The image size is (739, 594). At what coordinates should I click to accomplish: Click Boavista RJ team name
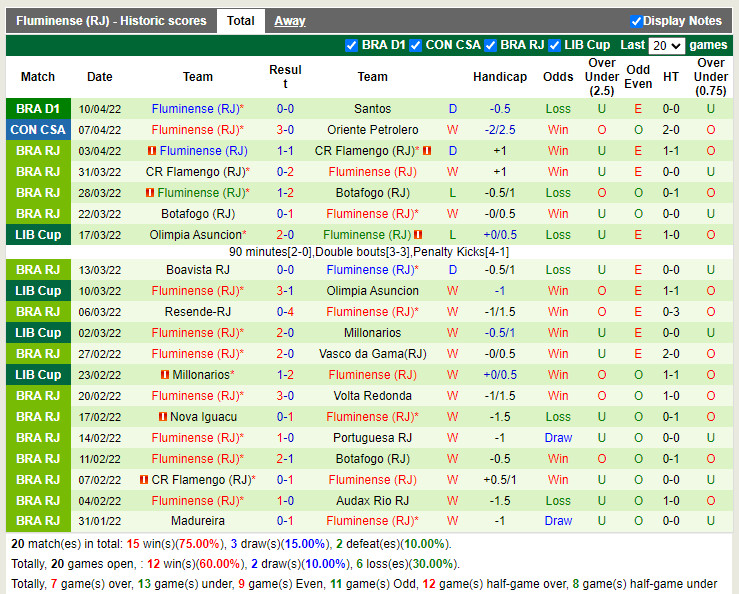[197, 270]
